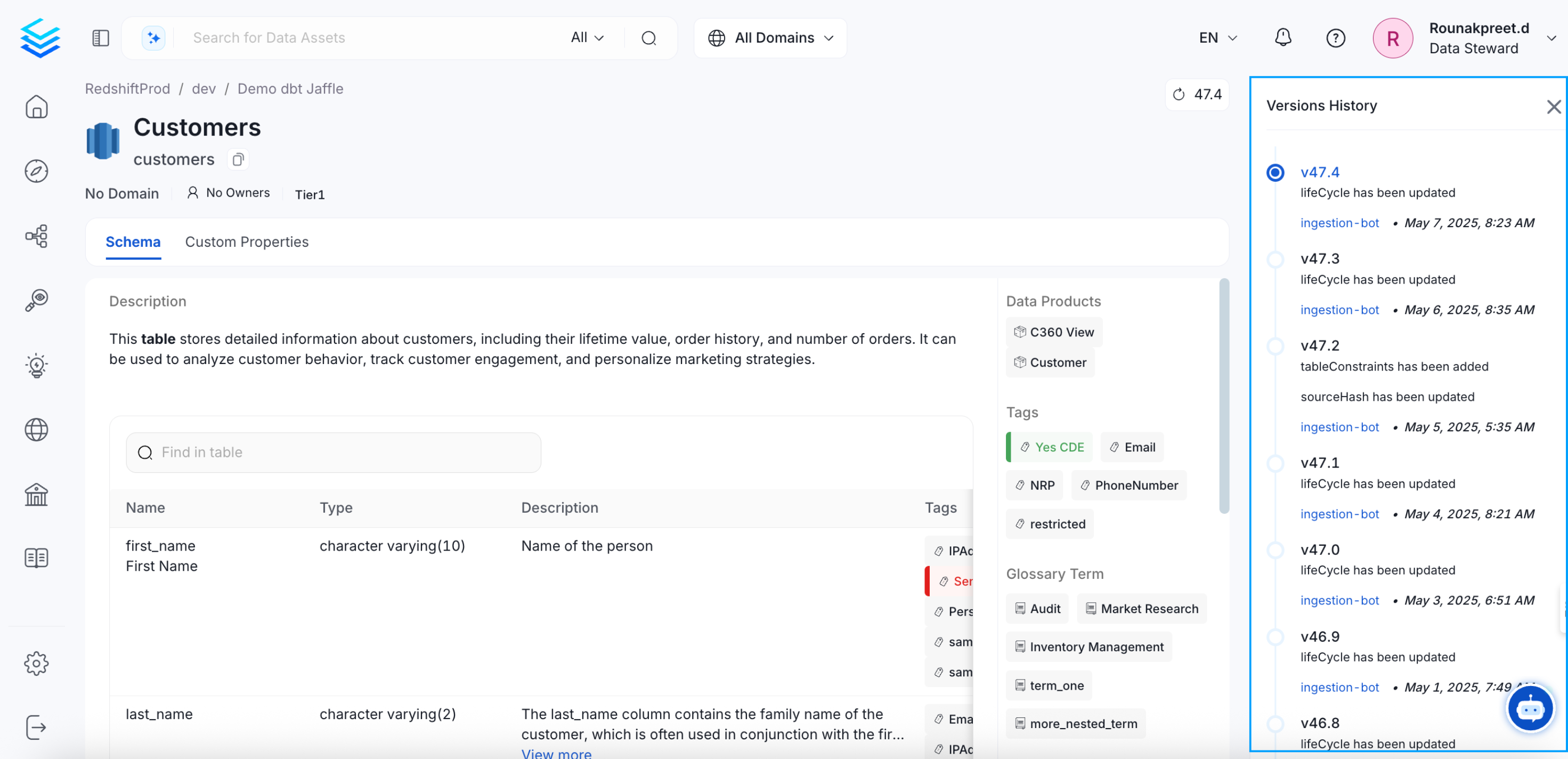
Task: Click inside the Find in table field
Action: pyautogui.click(x=333, y=452)
